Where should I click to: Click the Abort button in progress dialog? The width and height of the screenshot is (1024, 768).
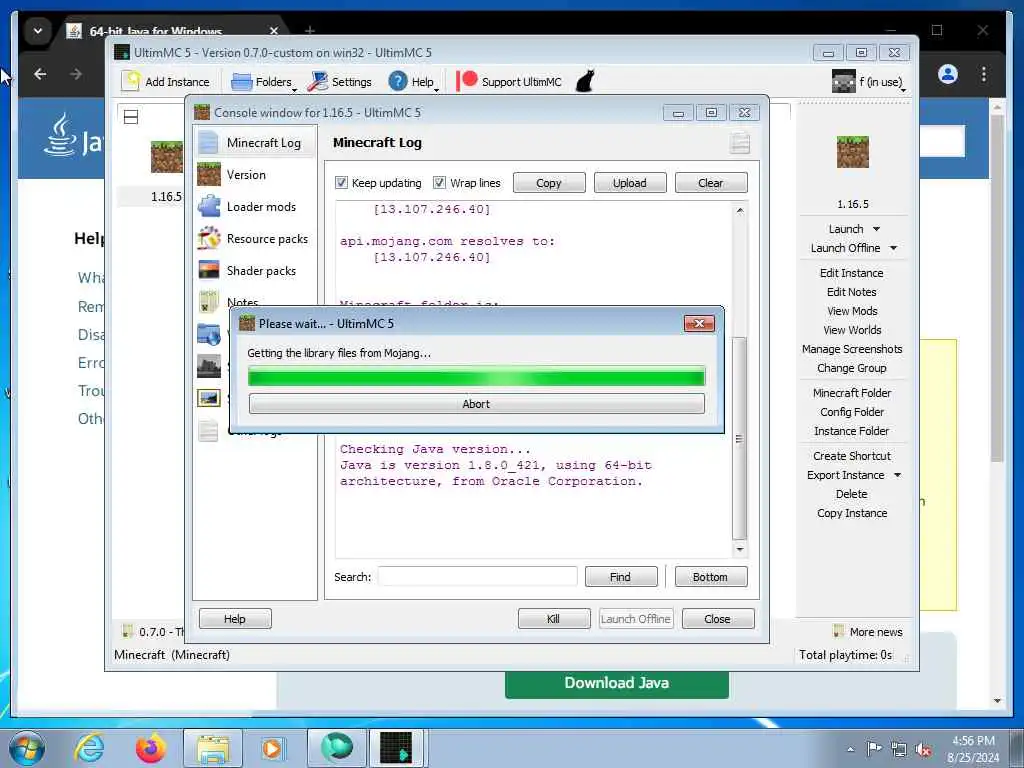pyautogui.click(x=476, y=404)
